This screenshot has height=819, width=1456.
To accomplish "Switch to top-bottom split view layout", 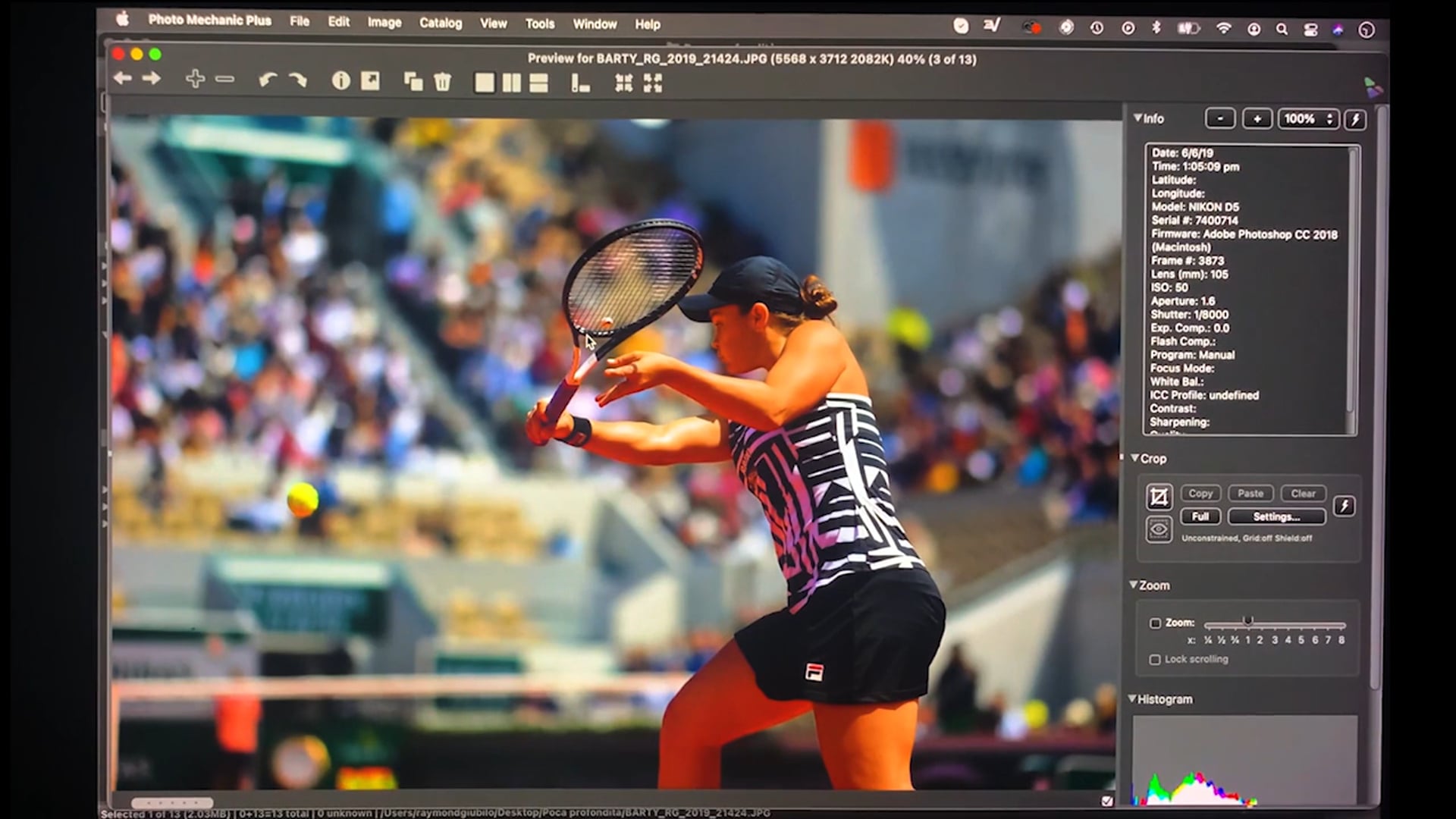I will pos(538,83).
